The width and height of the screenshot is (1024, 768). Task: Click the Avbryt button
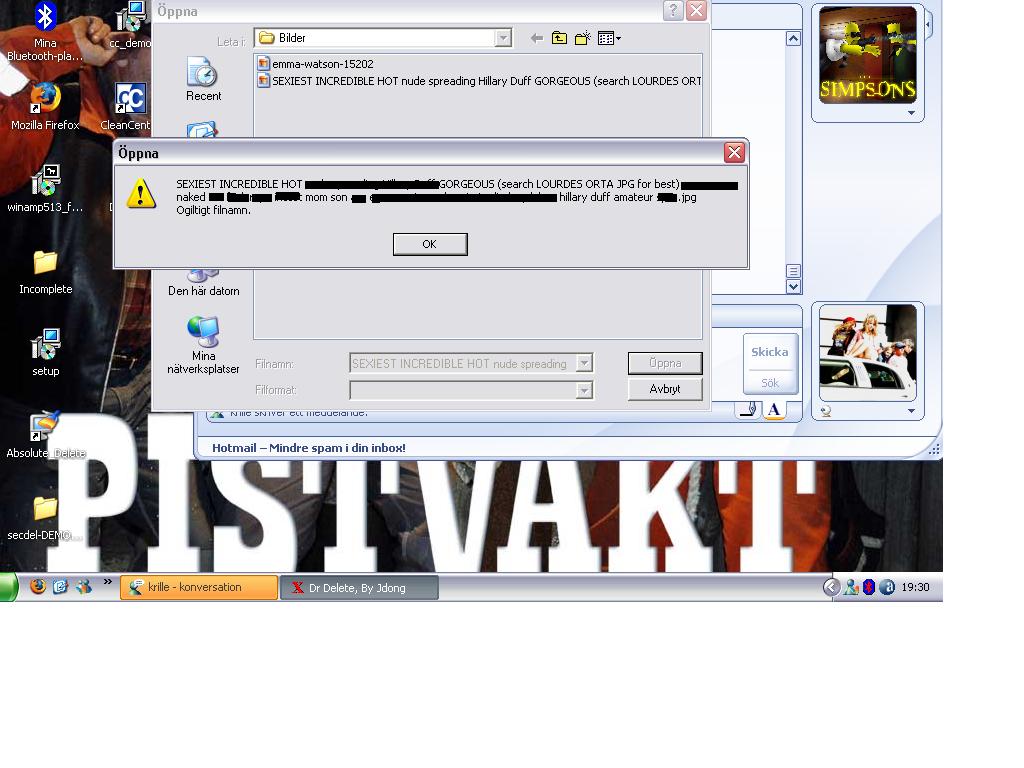click(665, 389)
